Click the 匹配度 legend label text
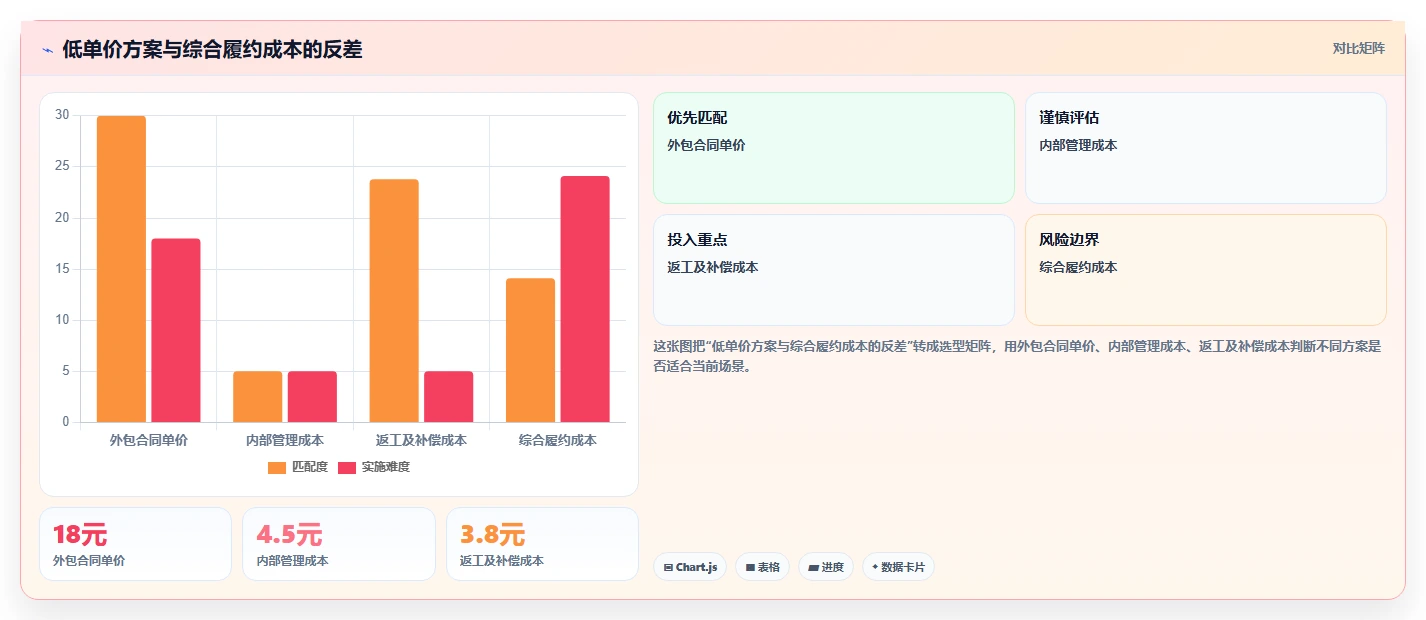The image size is (1426, 620). tap(310, 467)
